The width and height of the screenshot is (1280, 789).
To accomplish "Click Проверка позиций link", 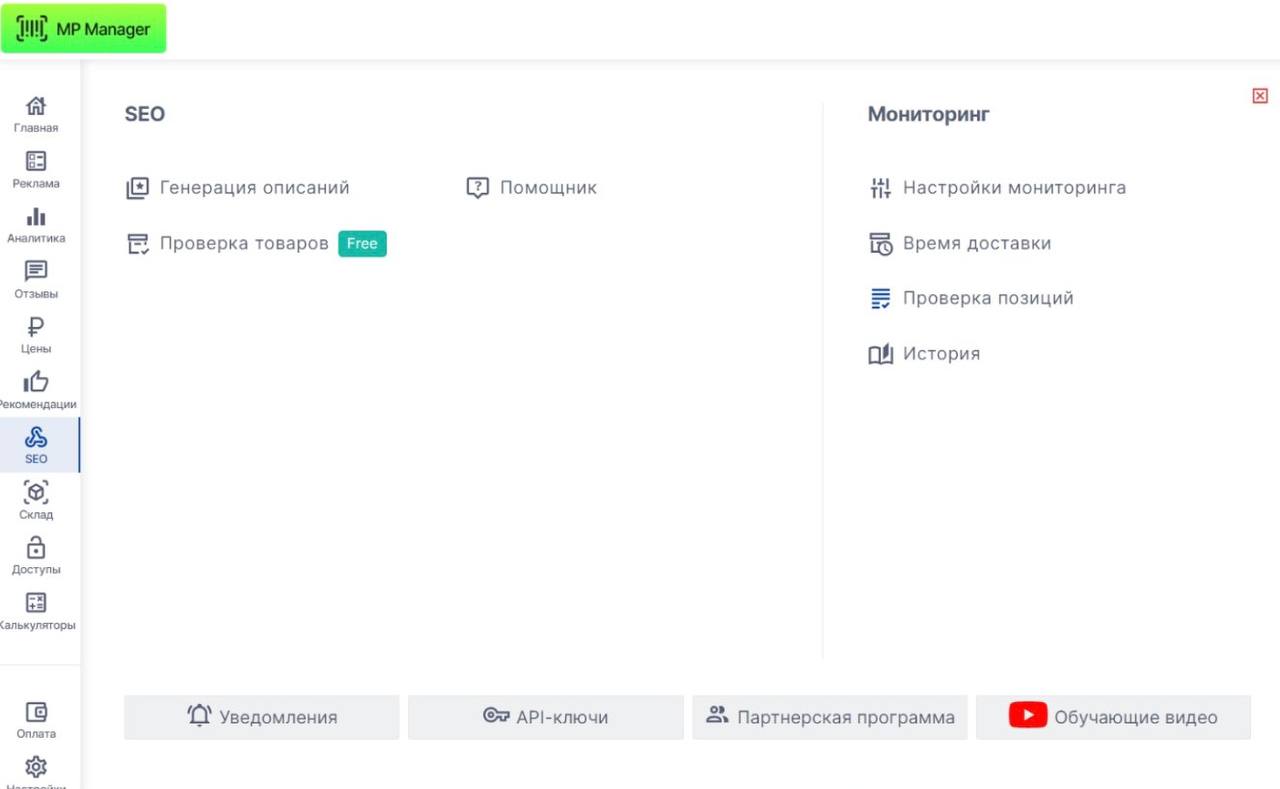I will pos(987,298).
